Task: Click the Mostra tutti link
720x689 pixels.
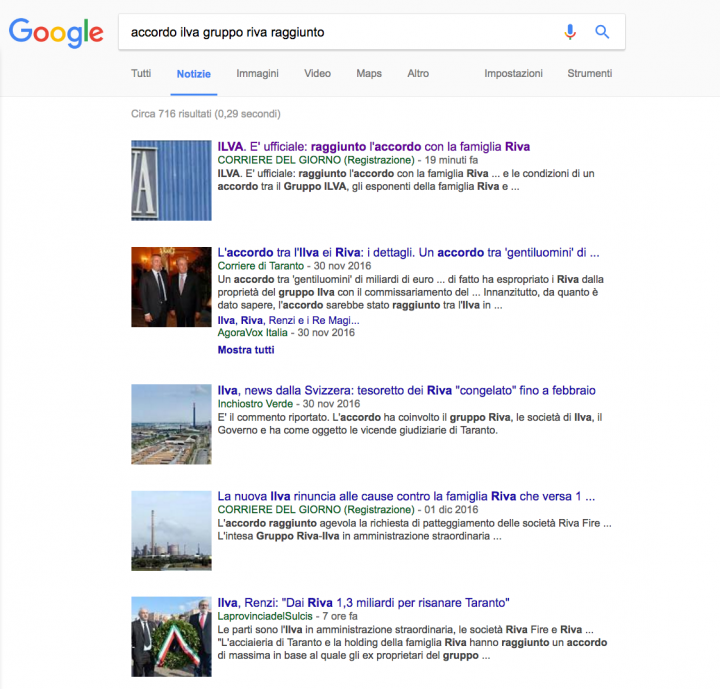Action: (x=246, y=350)
